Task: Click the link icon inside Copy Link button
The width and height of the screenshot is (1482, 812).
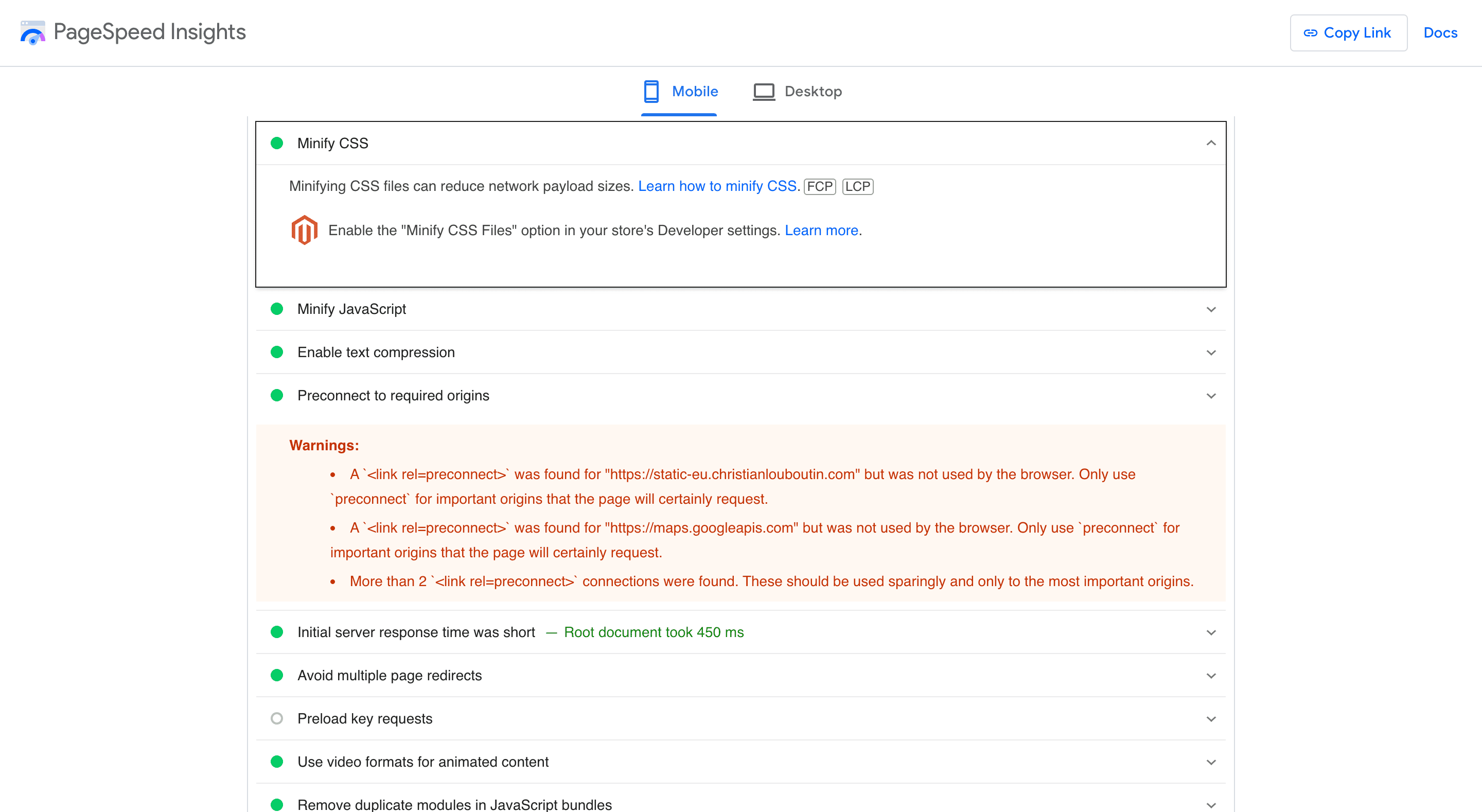Action: coord(1311,33)
